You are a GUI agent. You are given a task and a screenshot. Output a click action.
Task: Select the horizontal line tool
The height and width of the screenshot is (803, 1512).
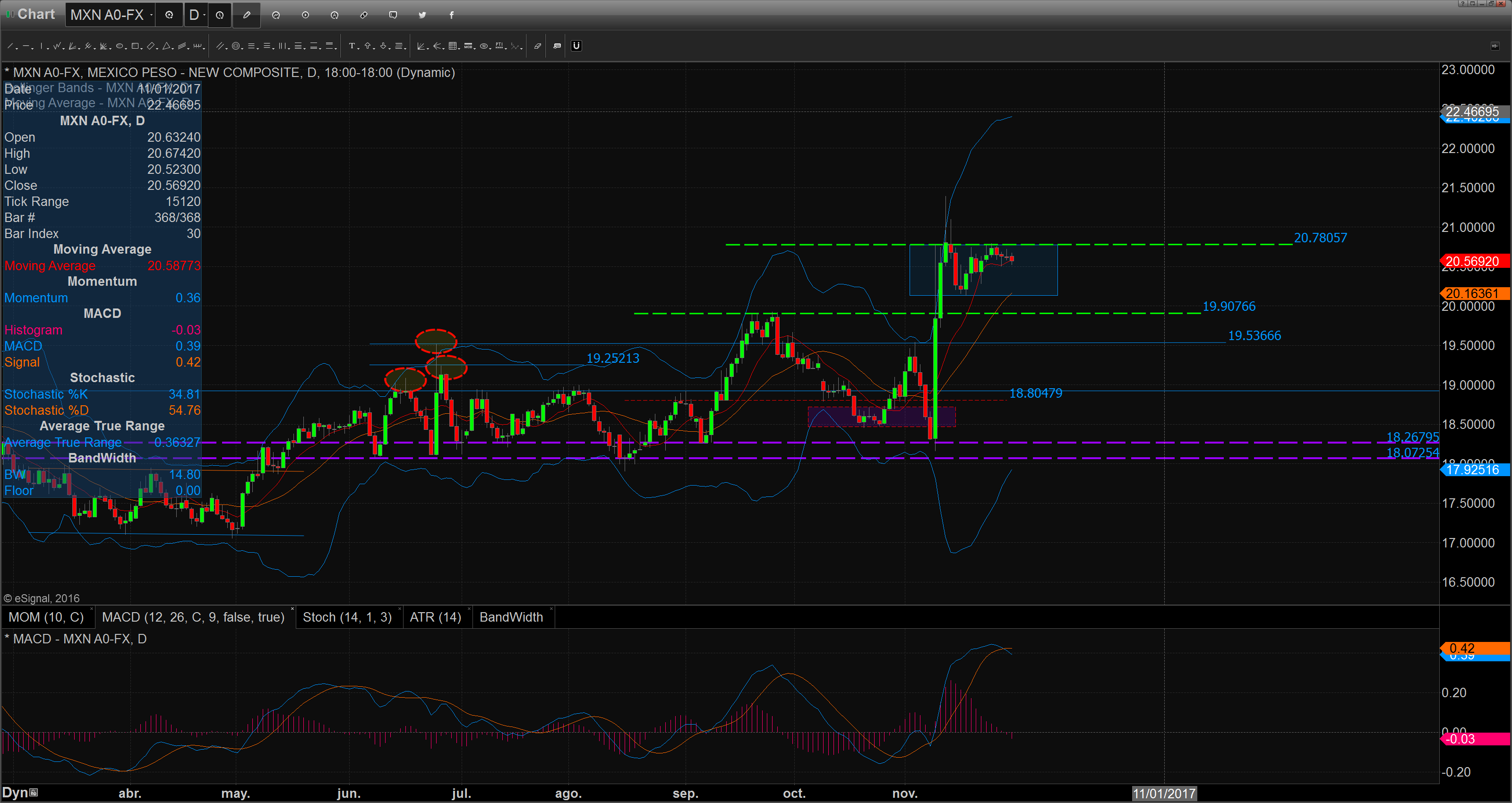(x=26, y=46)
